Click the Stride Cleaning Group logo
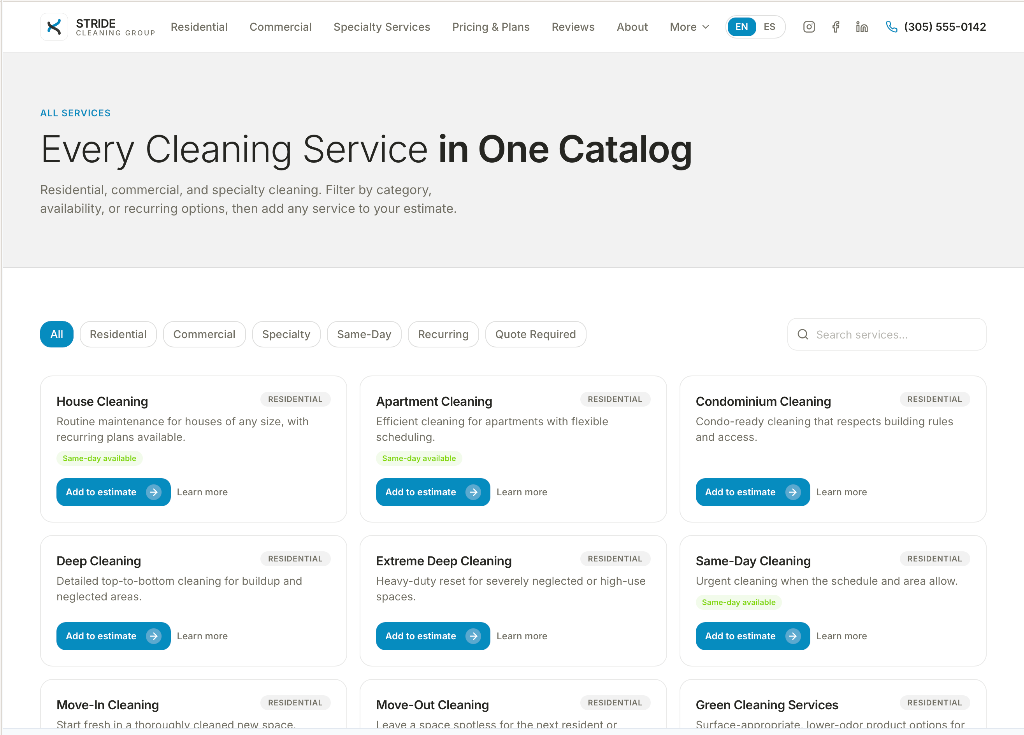This screenshot has height=735, width=1024. coord(98,27)
